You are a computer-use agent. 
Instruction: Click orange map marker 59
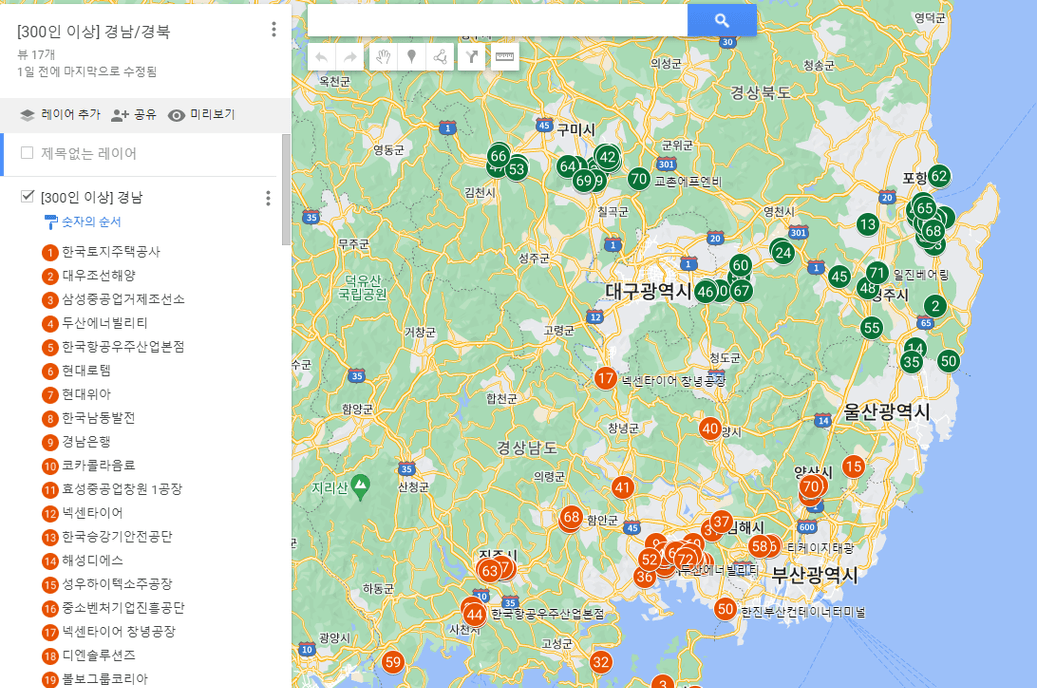click(393, 662)
